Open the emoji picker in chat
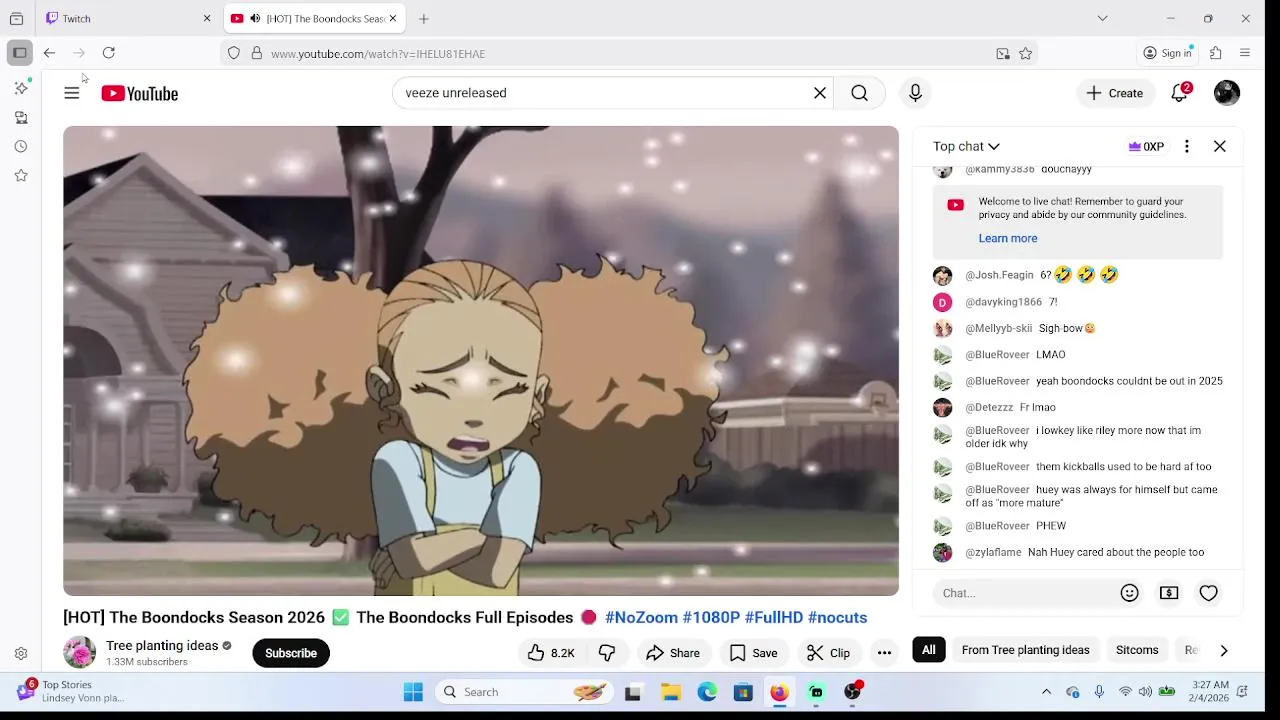 coord(1130,593)
